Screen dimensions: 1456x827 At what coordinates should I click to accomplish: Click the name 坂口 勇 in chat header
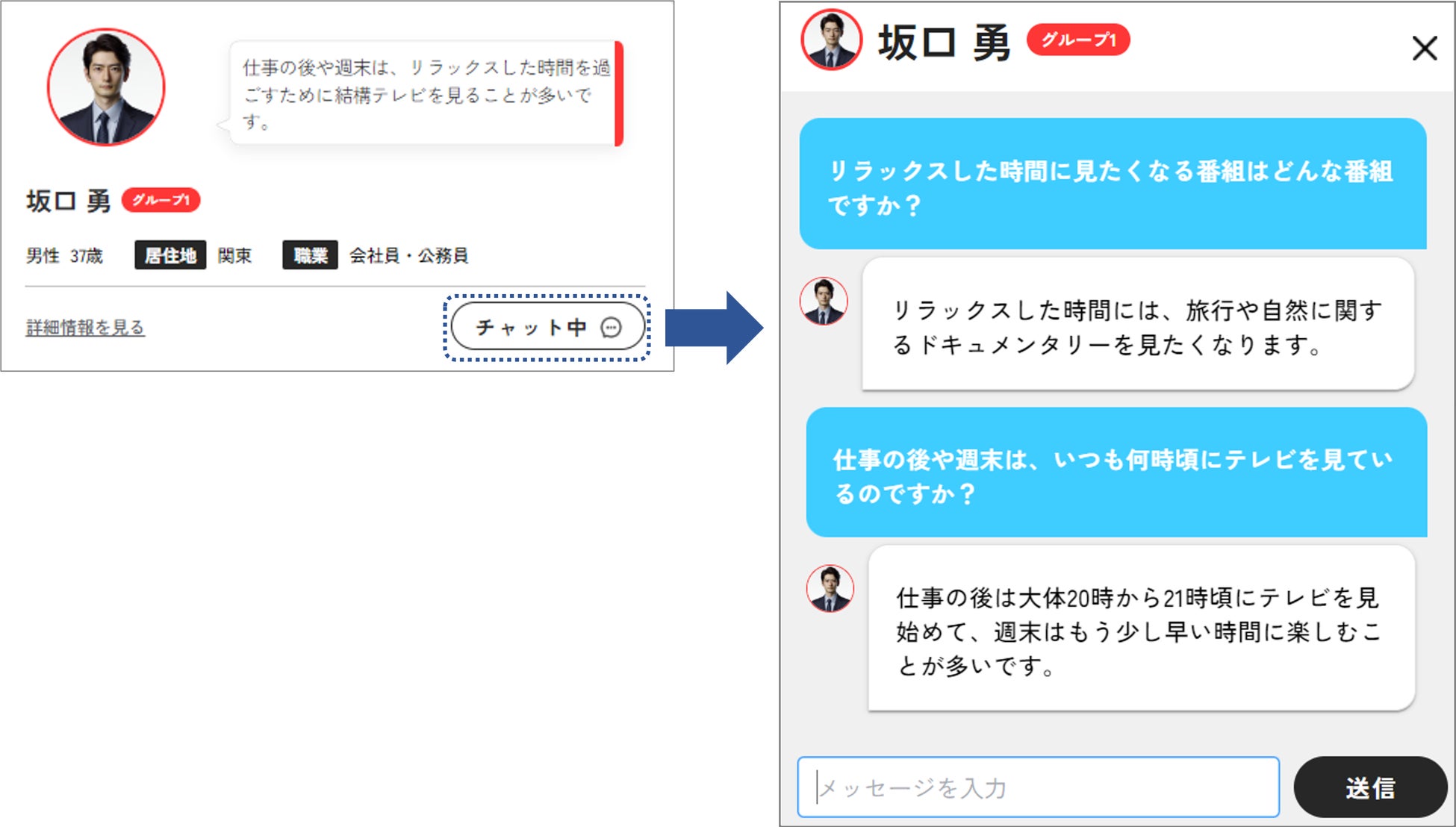pyautogui.click(x=943, y=43)
